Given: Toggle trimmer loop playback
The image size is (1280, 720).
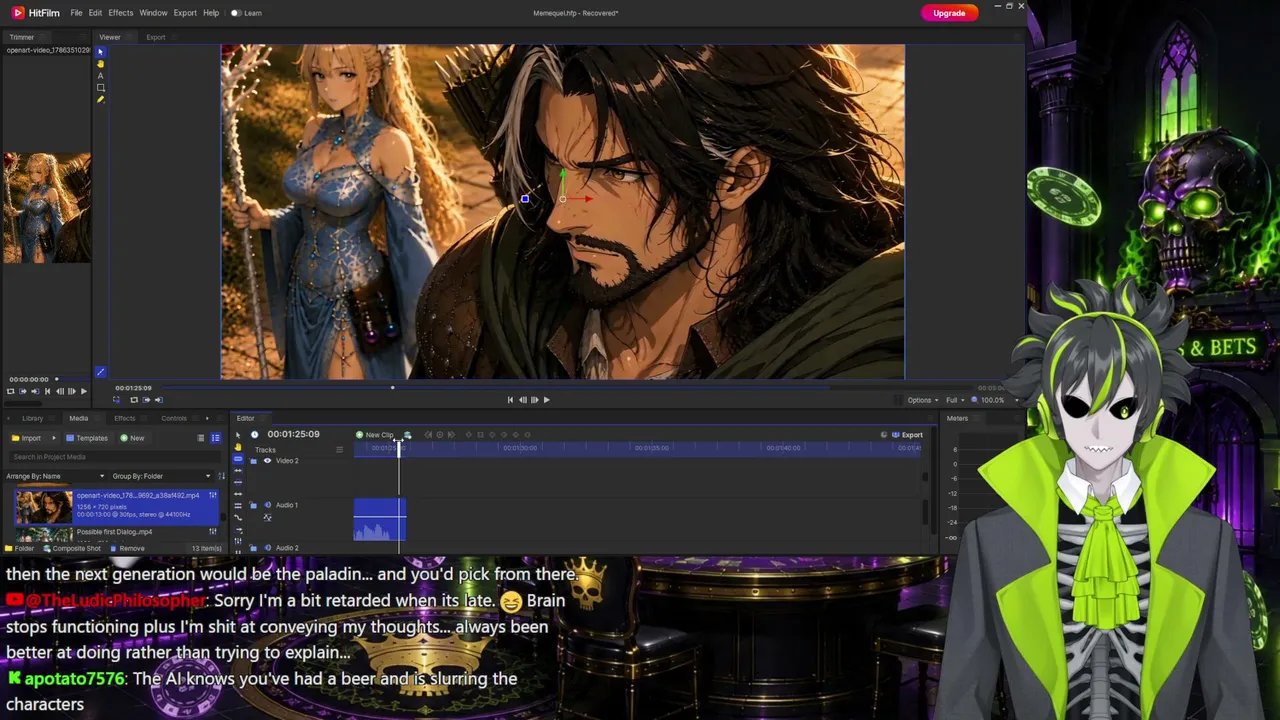Looking at the screenshot, I should point(10,391).
